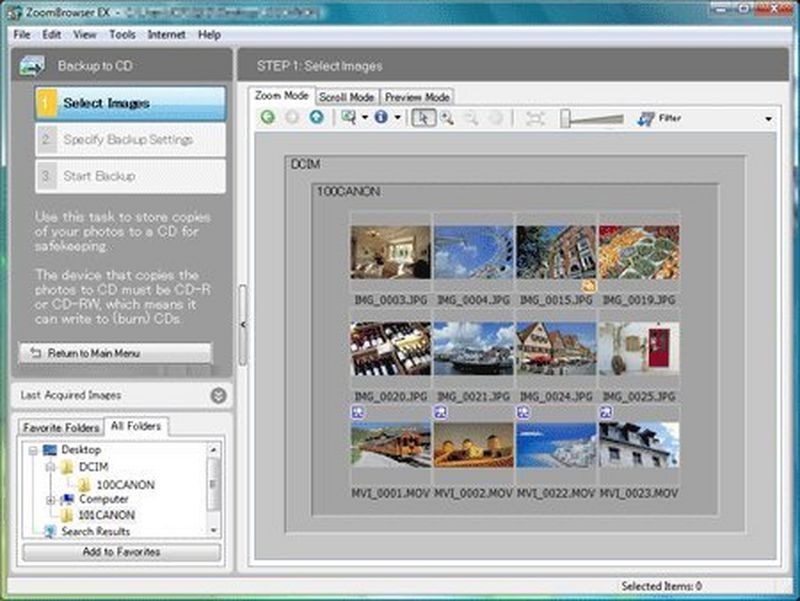Collapse the Desktop tree node
800x601 pixels.
32,450
